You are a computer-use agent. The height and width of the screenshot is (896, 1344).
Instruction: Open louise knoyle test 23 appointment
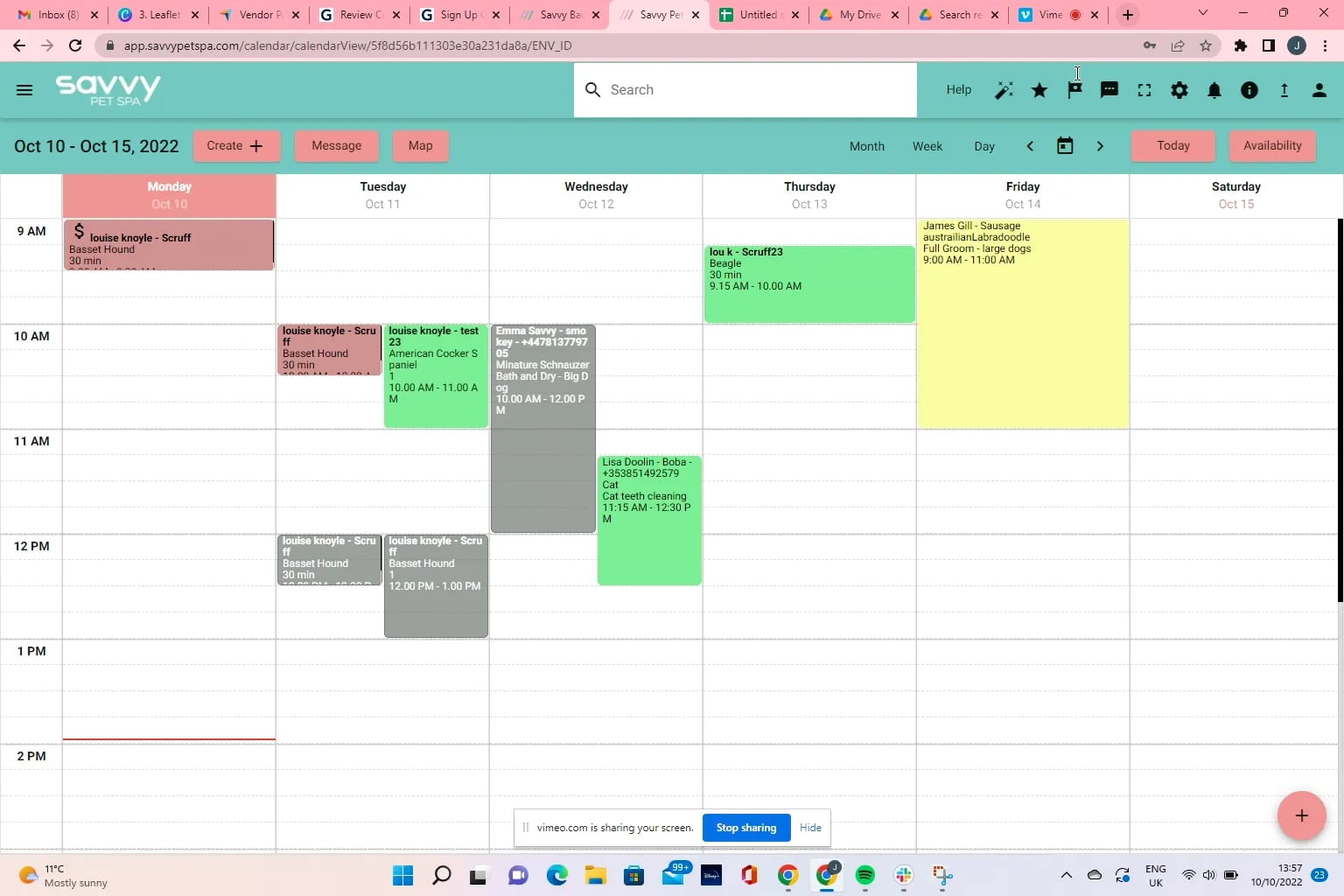[x=436, y=376]
